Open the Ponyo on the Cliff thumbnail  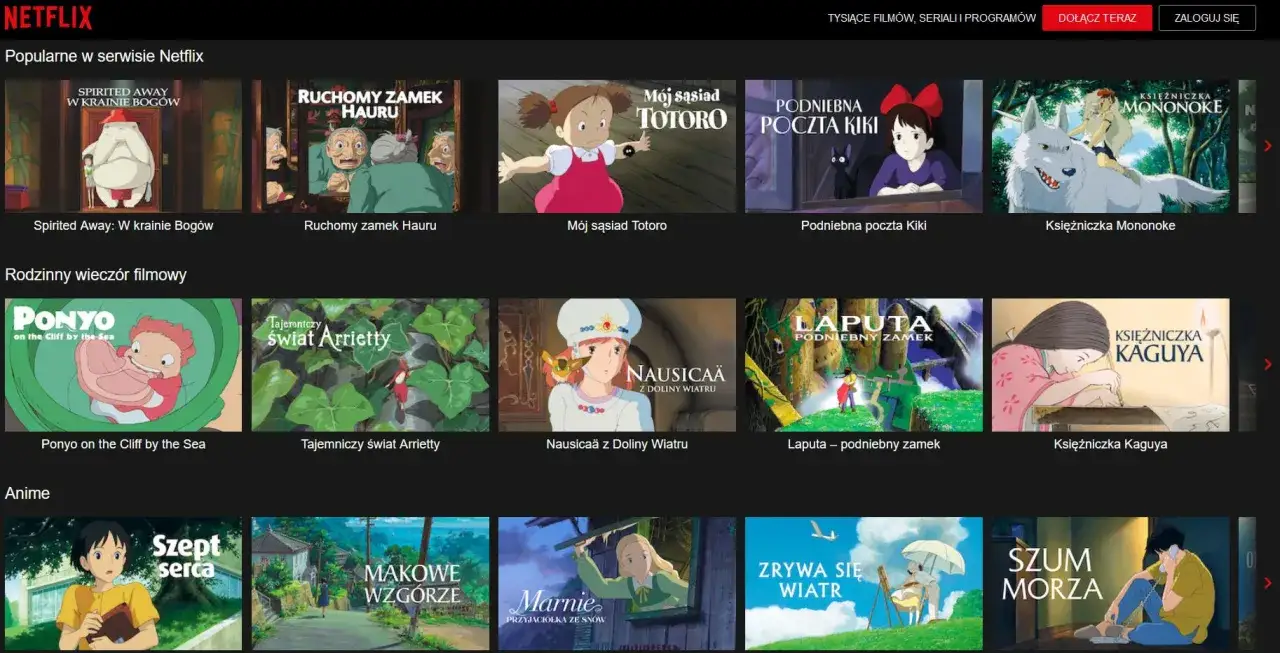(123, 365)
